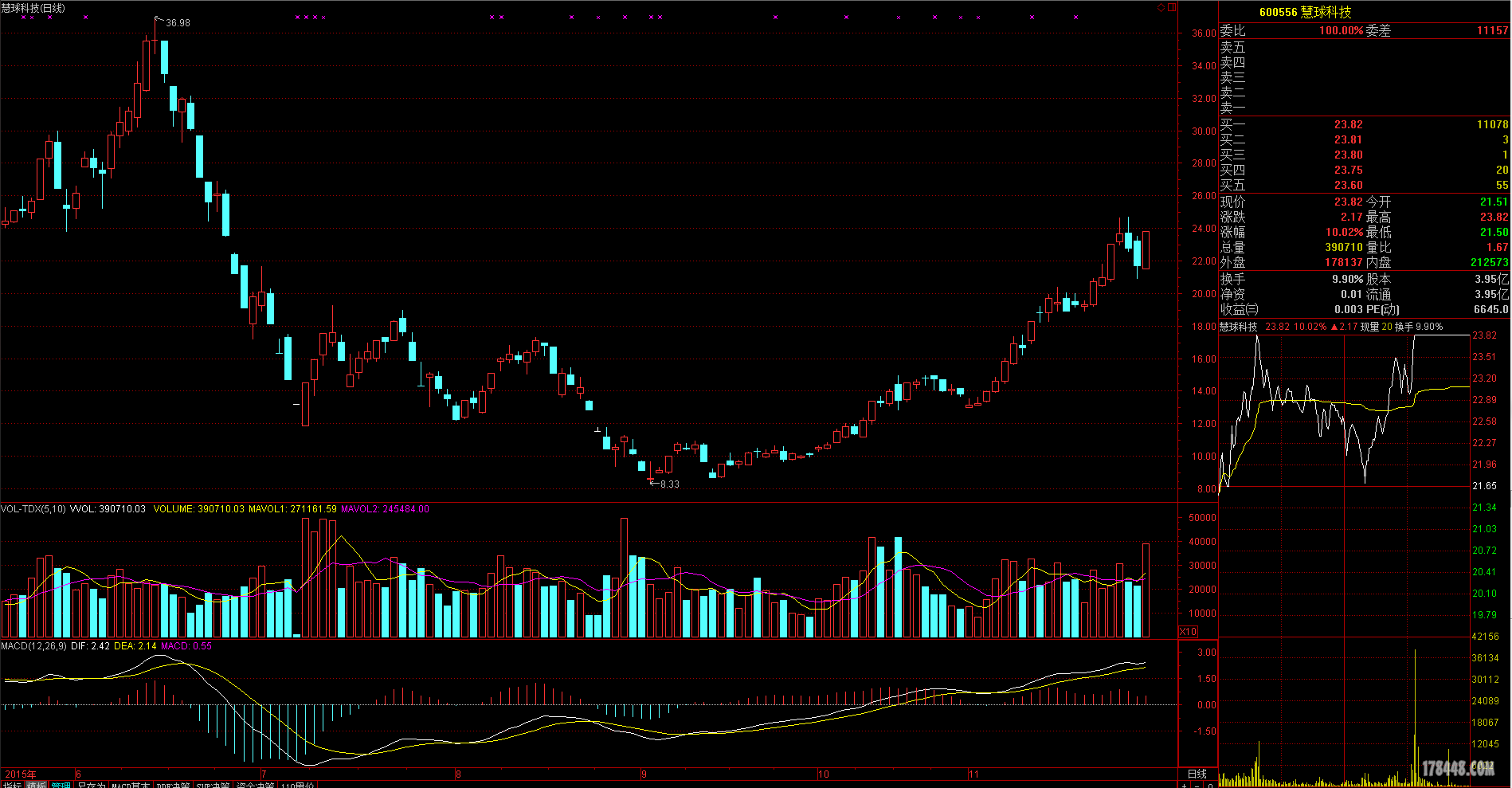Click the 买三 price 23.80

pyautogui.click(x=1348, y=155)
